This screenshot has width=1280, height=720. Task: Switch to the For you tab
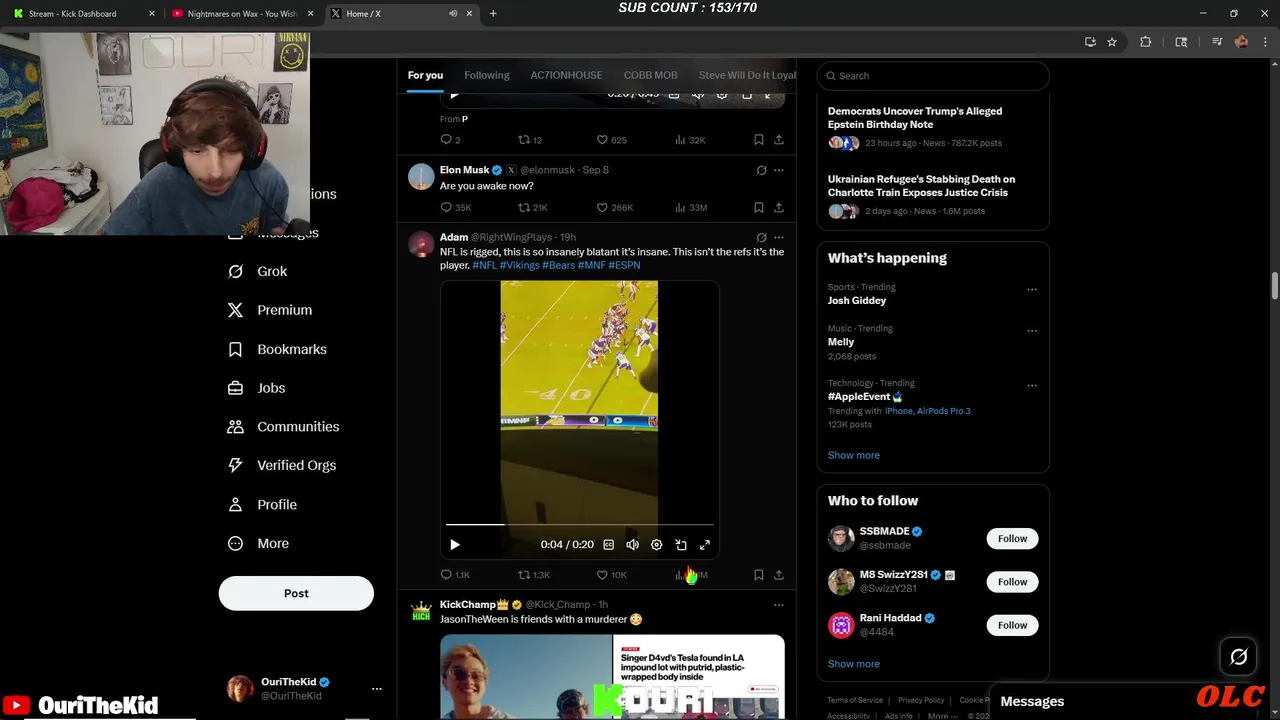tap(425, 75)
